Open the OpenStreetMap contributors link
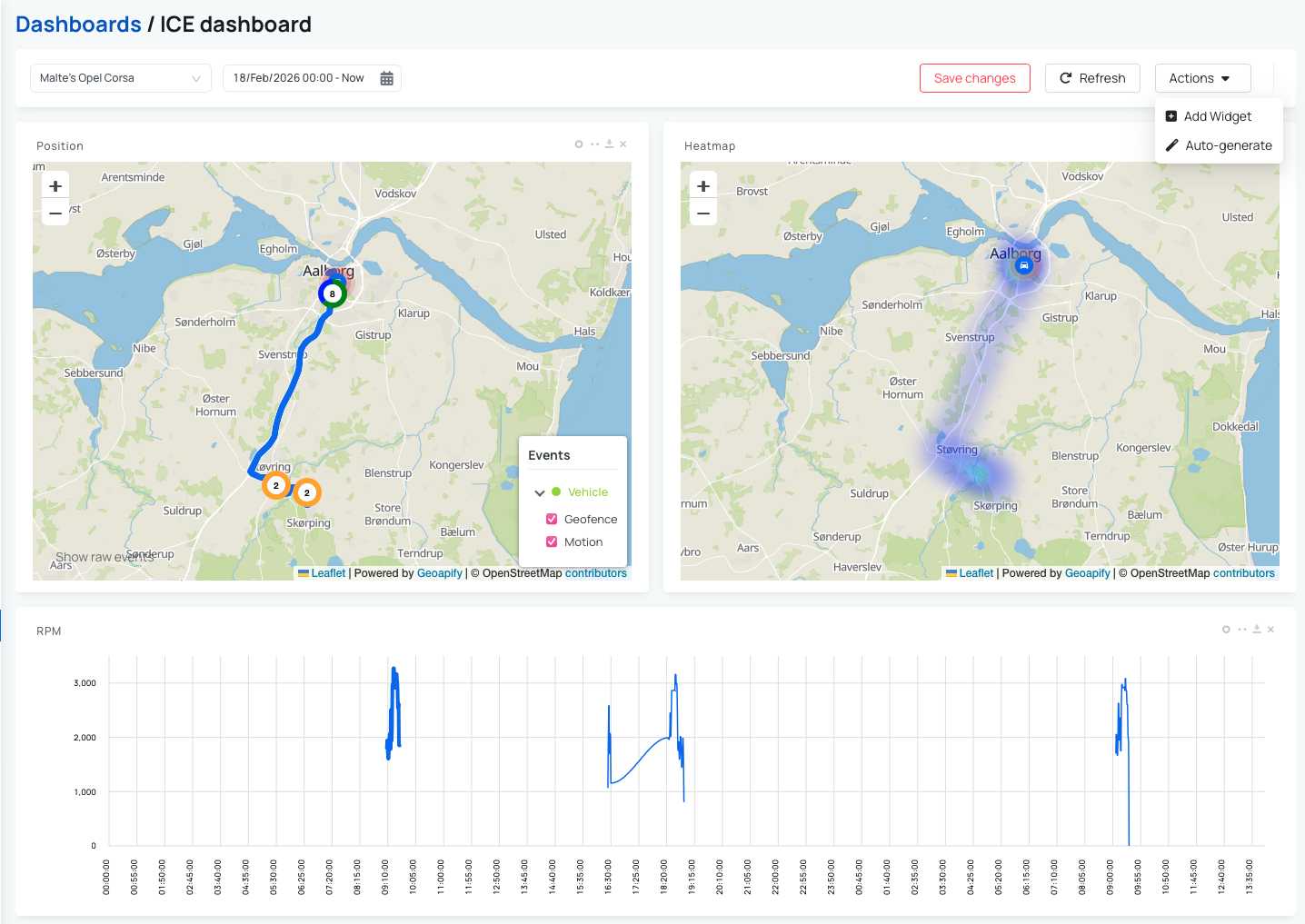 point(596,572)
